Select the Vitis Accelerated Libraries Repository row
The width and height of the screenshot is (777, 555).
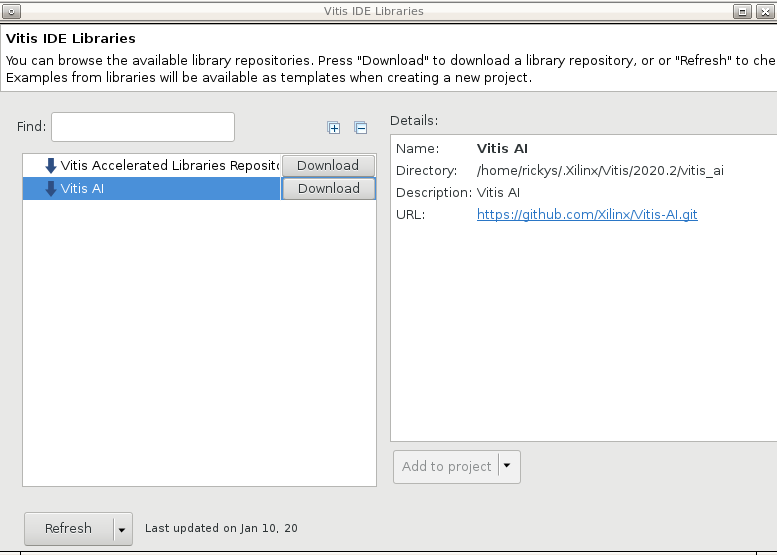pyautogui.click(x=160, y=166)
